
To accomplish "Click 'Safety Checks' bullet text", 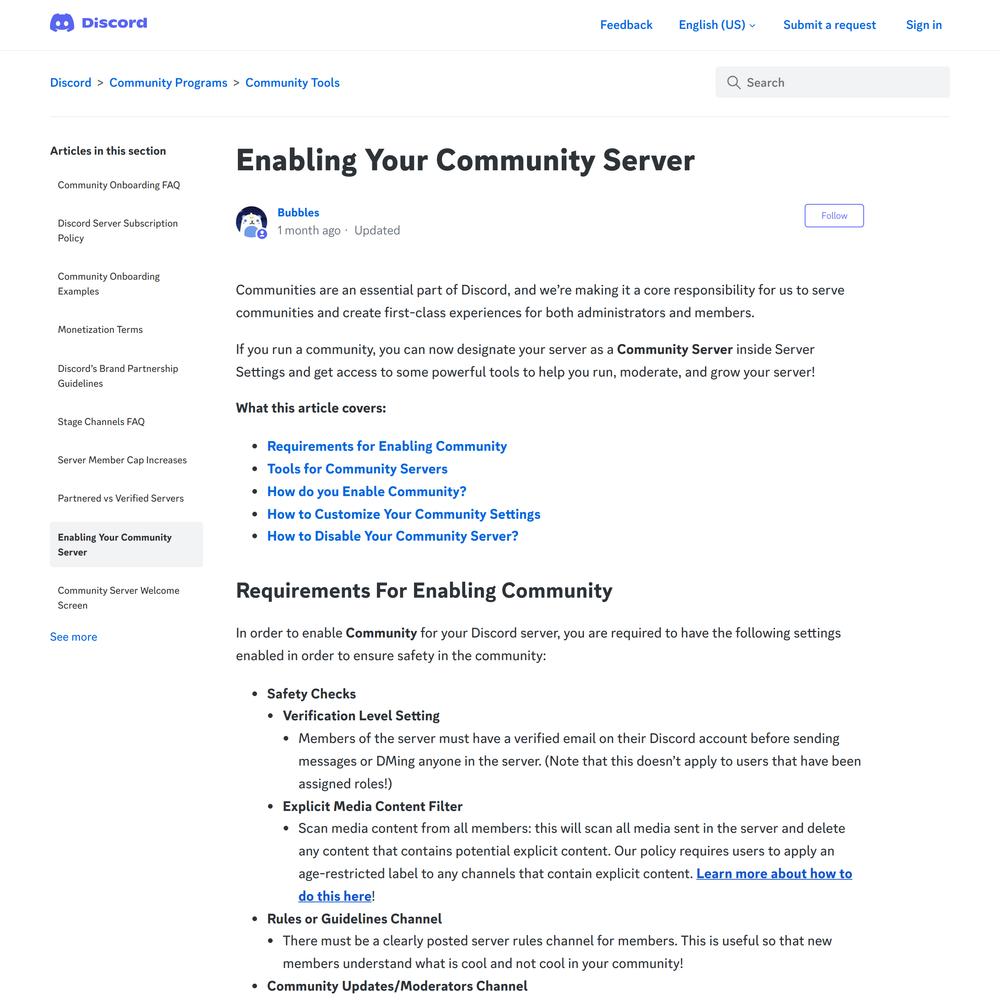I will 311,693.
